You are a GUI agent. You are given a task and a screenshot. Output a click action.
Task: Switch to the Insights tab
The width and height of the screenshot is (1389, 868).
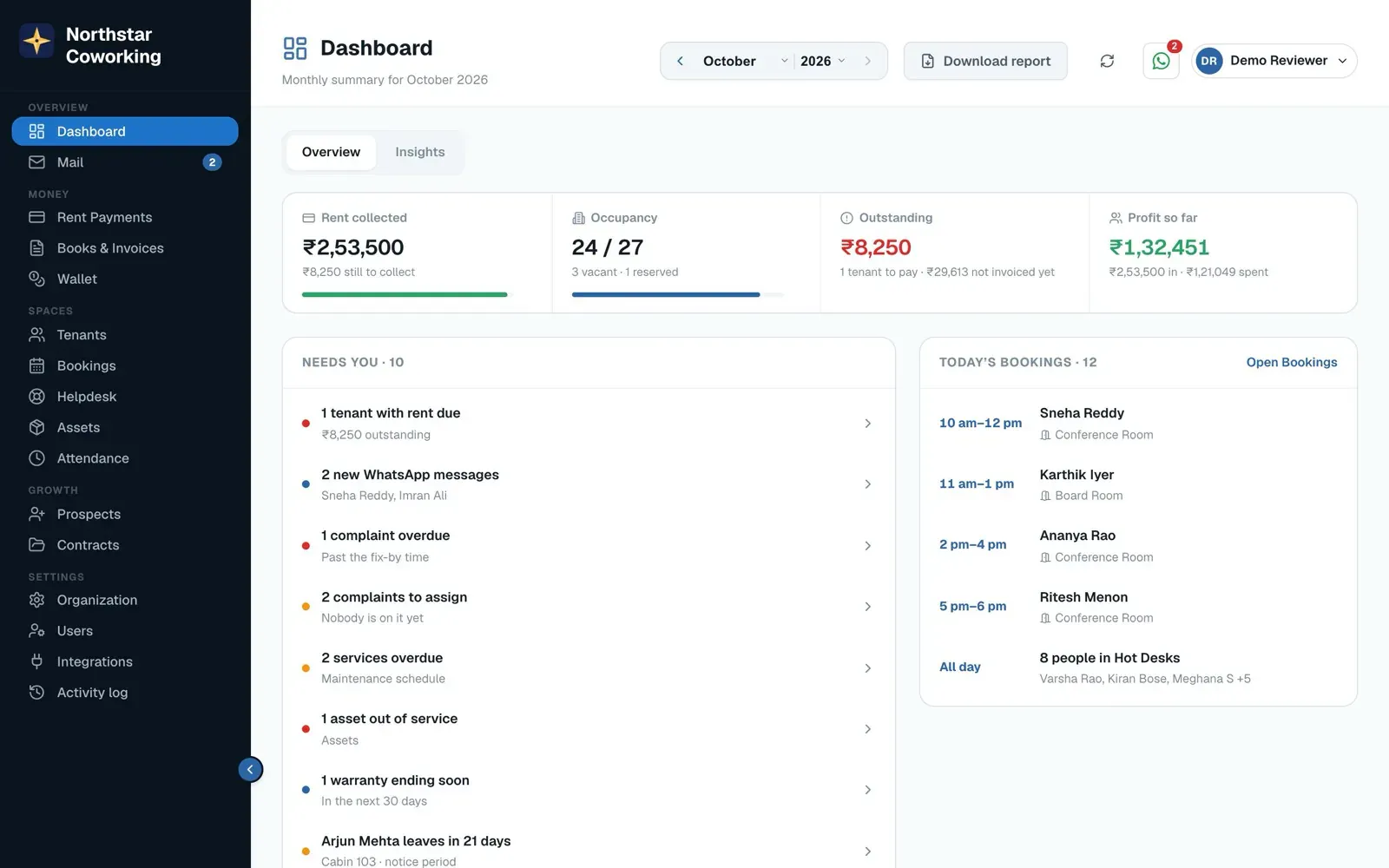pos(420,152)
